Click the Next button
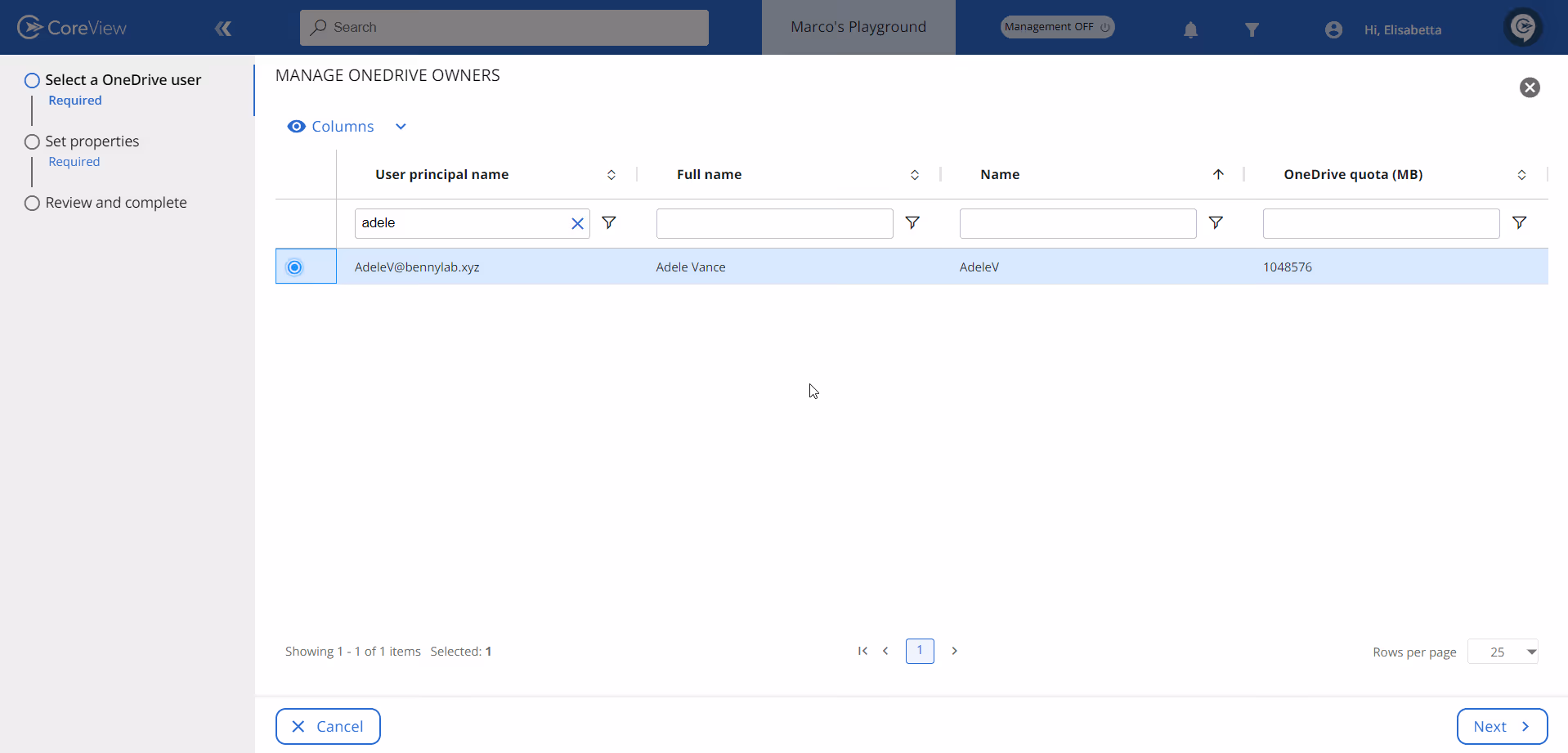Screen dimensions: 1568x753 pyautogui.click(x=1501, y=726)
